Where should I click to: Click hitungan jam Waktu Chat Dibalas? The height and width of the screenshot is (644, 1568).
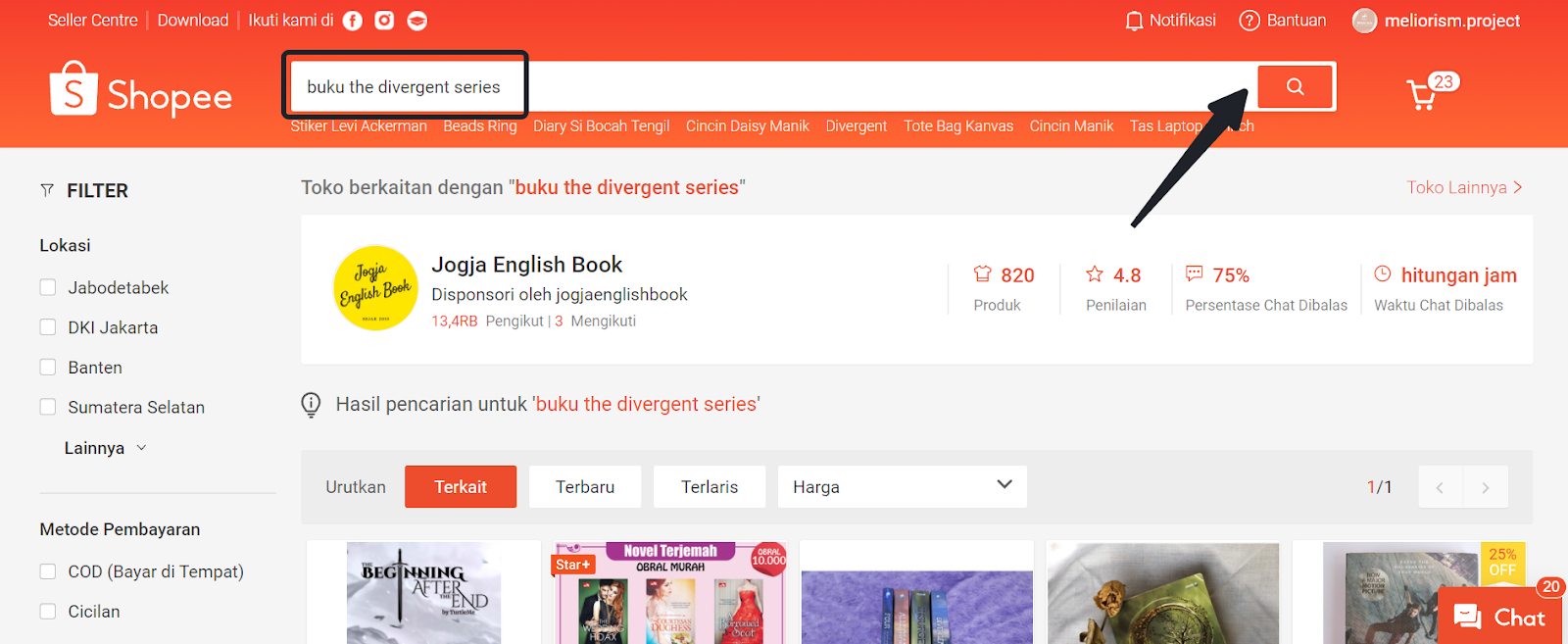1445,288
